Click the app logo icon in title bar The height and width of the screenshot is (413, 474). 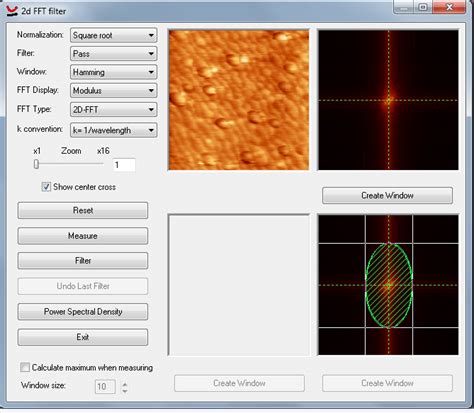tap(12, 11)
